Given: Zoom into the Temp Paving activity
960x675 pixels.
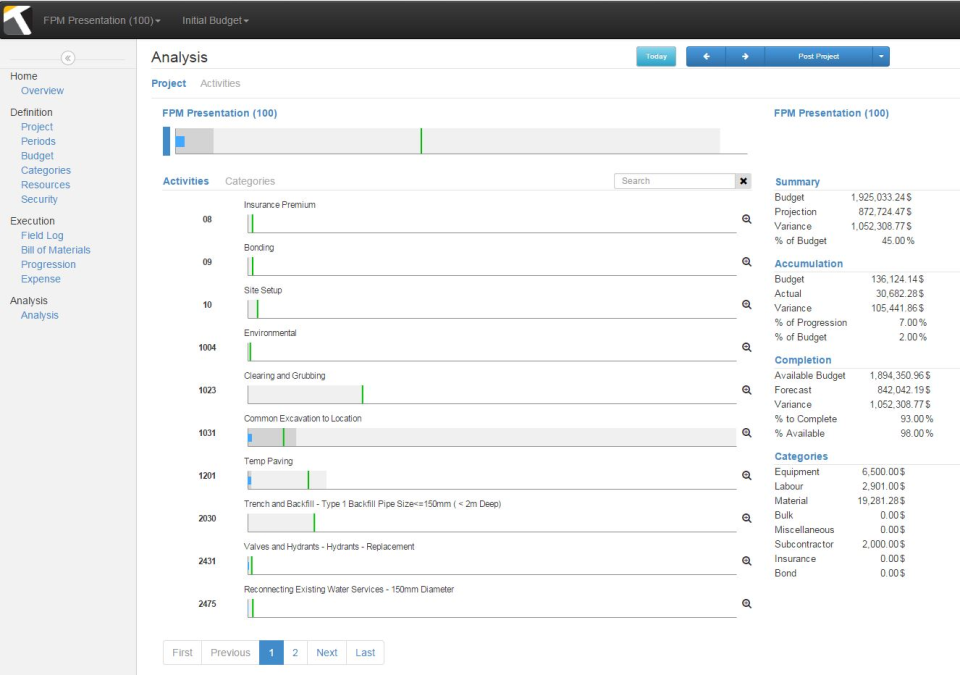Looking at the screenshot, I should [x=746, y=476].
